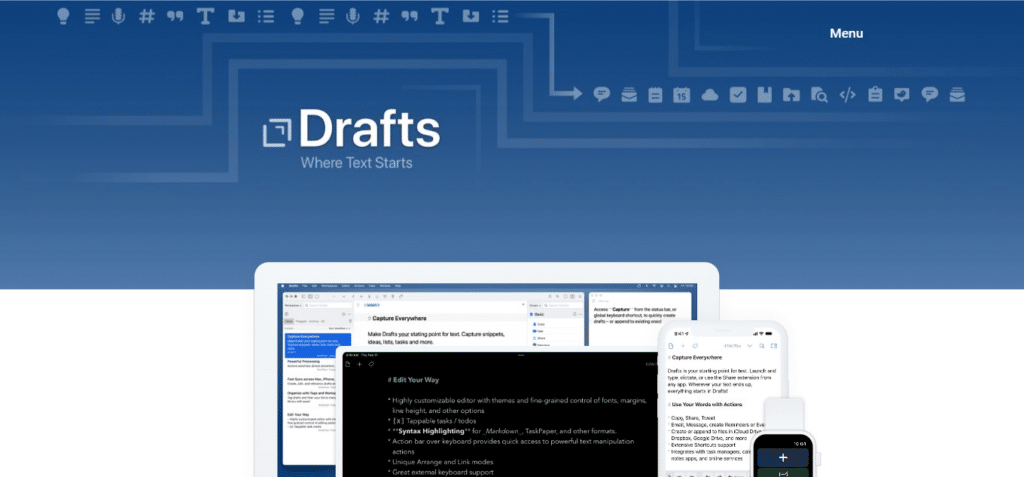Screen dimensions: 1024x477
Task: Click the cloud icon in header row
Action: [x=710, y=95]
